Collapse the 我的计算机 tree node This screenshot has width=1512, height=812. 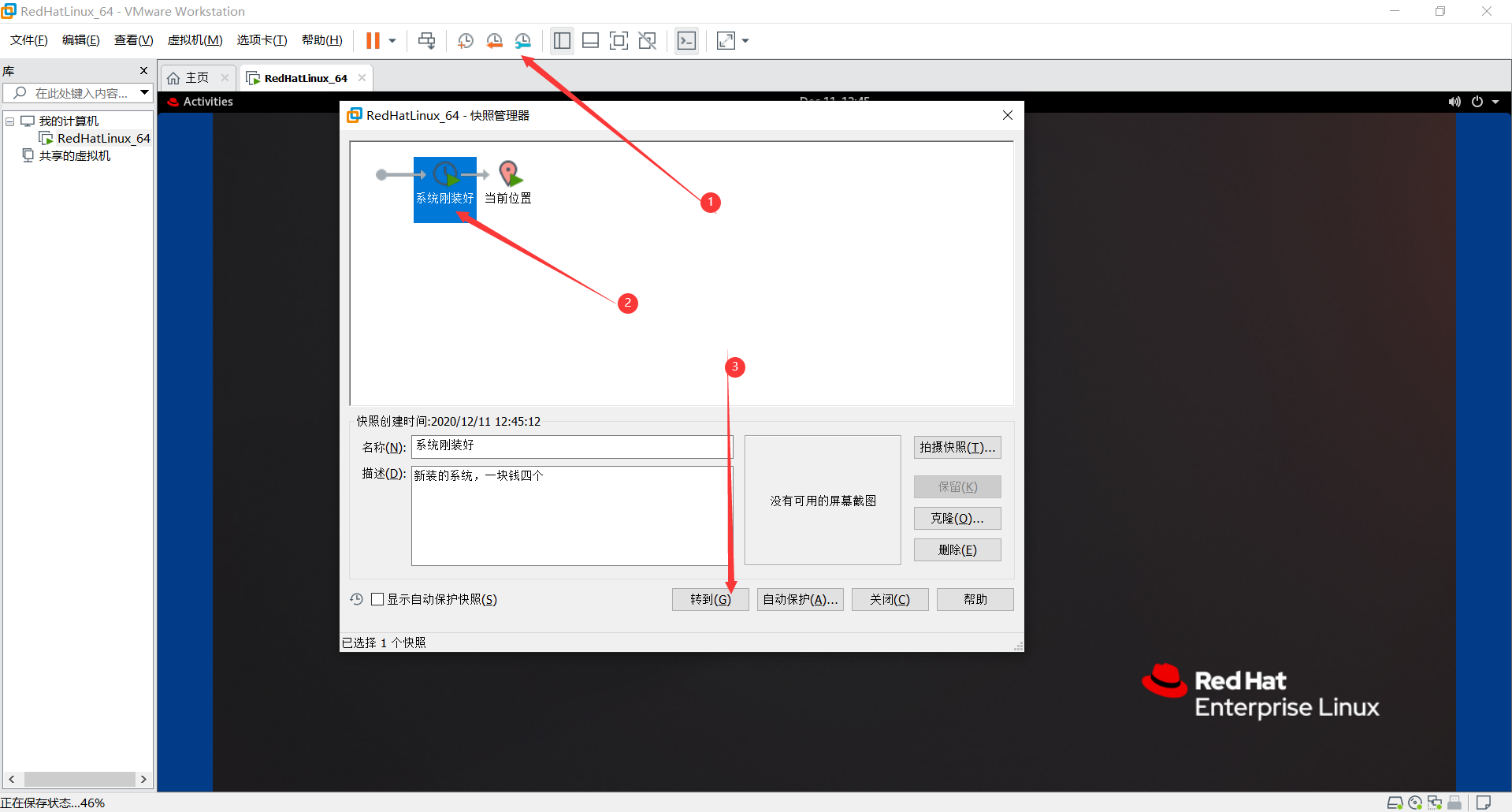[x=10, y=121]
